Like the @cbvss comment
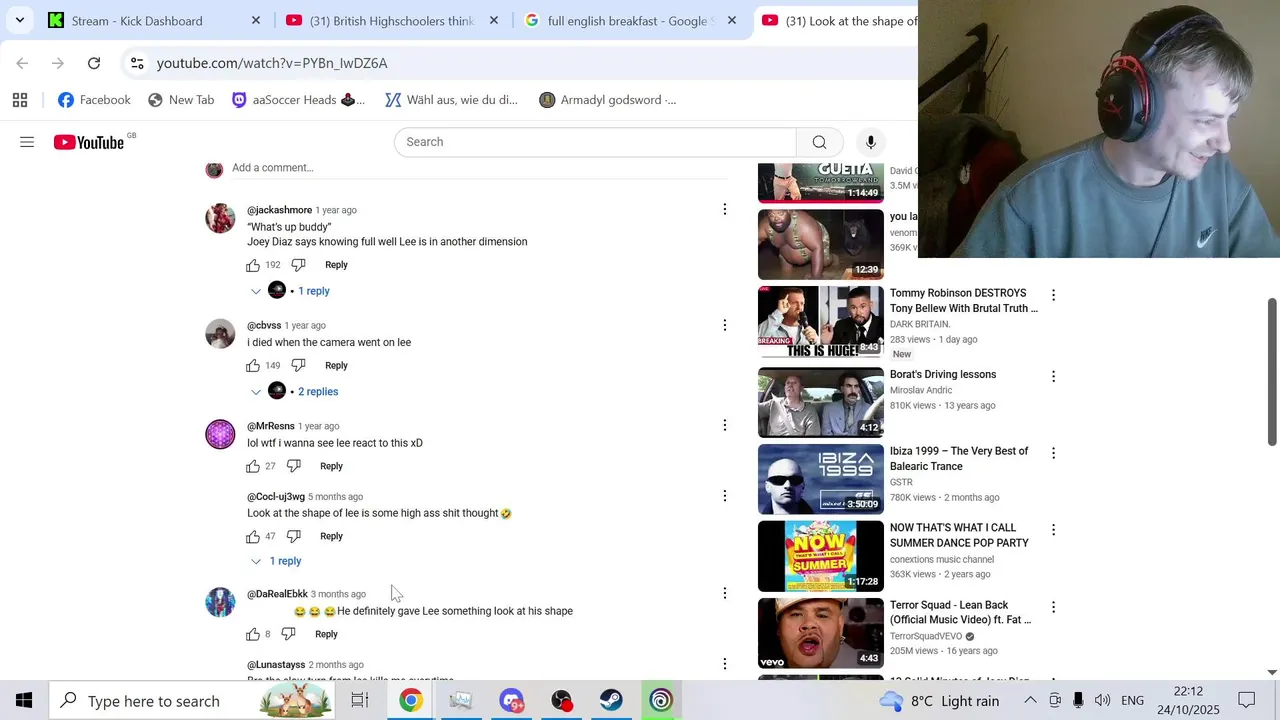The height and width of the screenshot is (720, 1280). (x=253, y=366)
